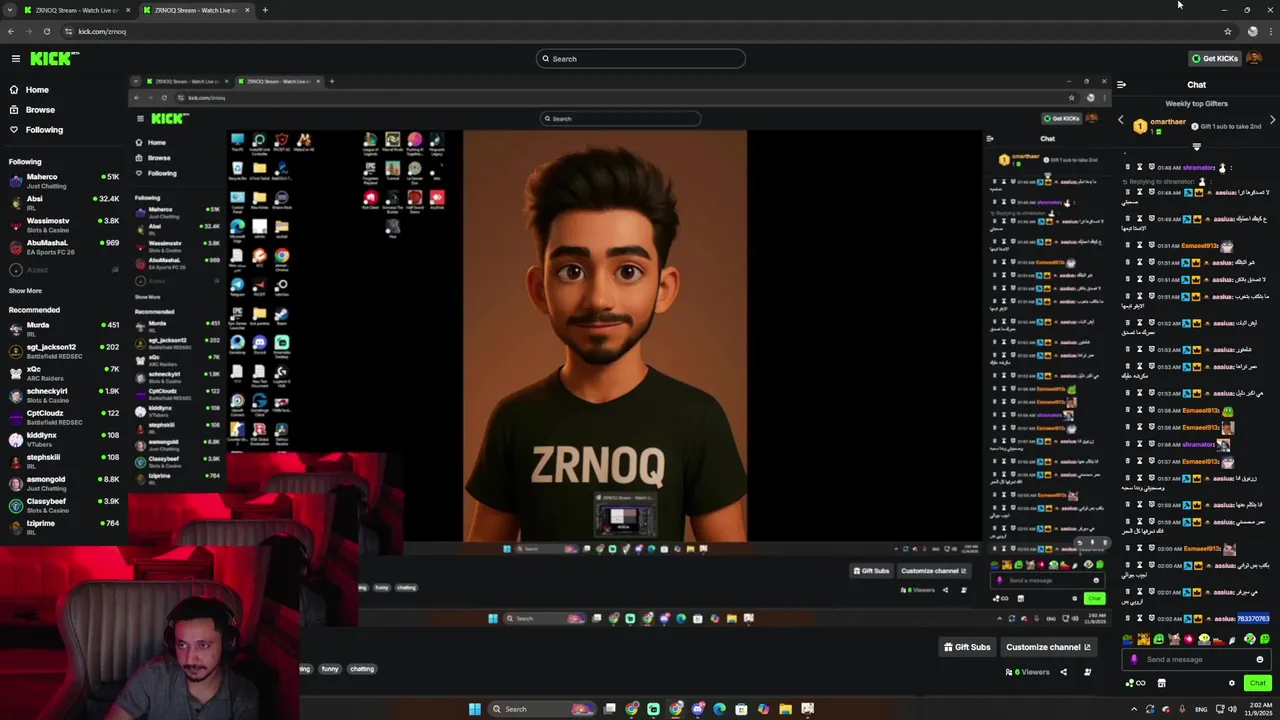Click chatting tag next to funny tag
Screen dimensions: 1280x720
[362, 669]
